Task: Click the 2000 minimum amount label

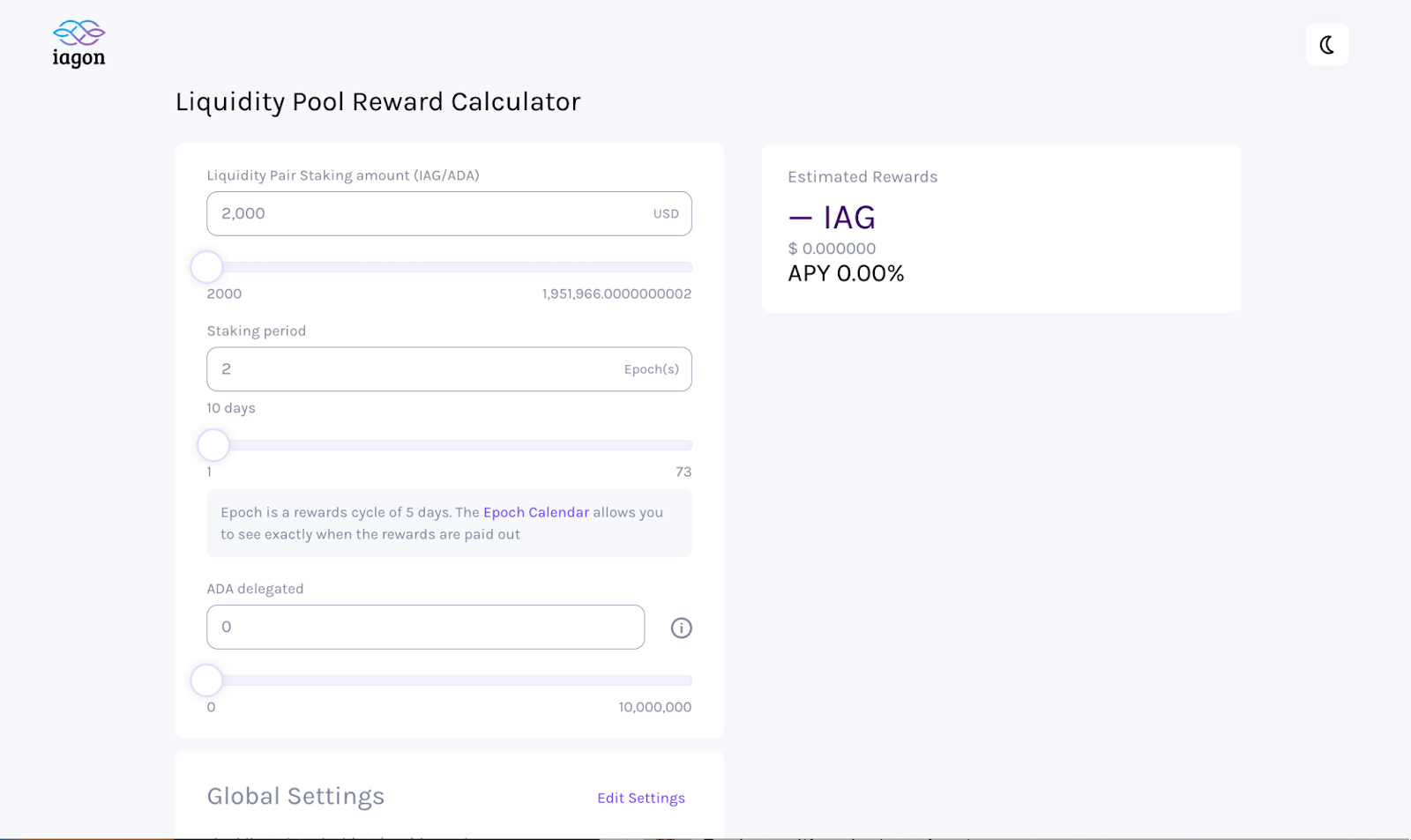Action: click(x=224, y=294)
